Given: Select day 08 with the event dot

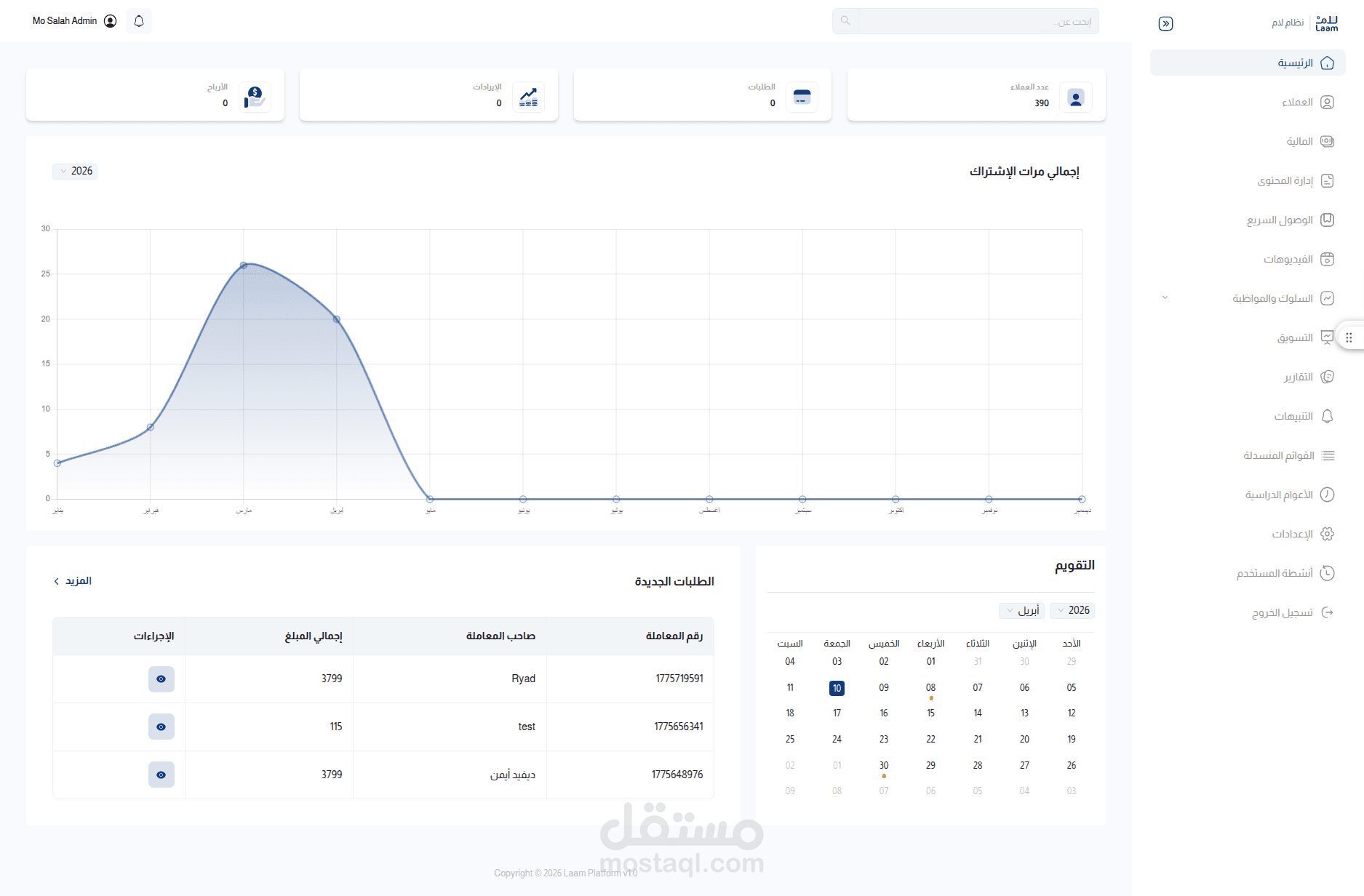Looking at the screenshot, I should [x=930, y=688].
